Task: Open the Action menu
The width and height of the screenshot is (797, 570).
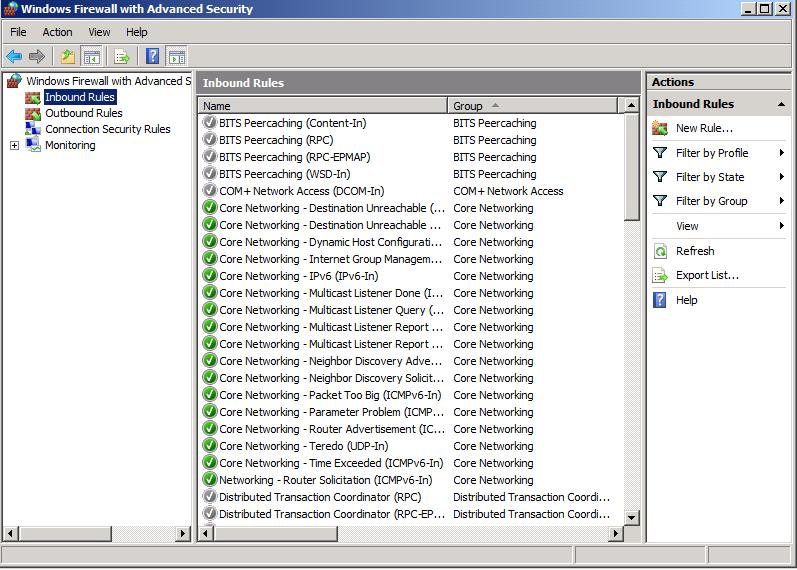Action: [57, 32]
